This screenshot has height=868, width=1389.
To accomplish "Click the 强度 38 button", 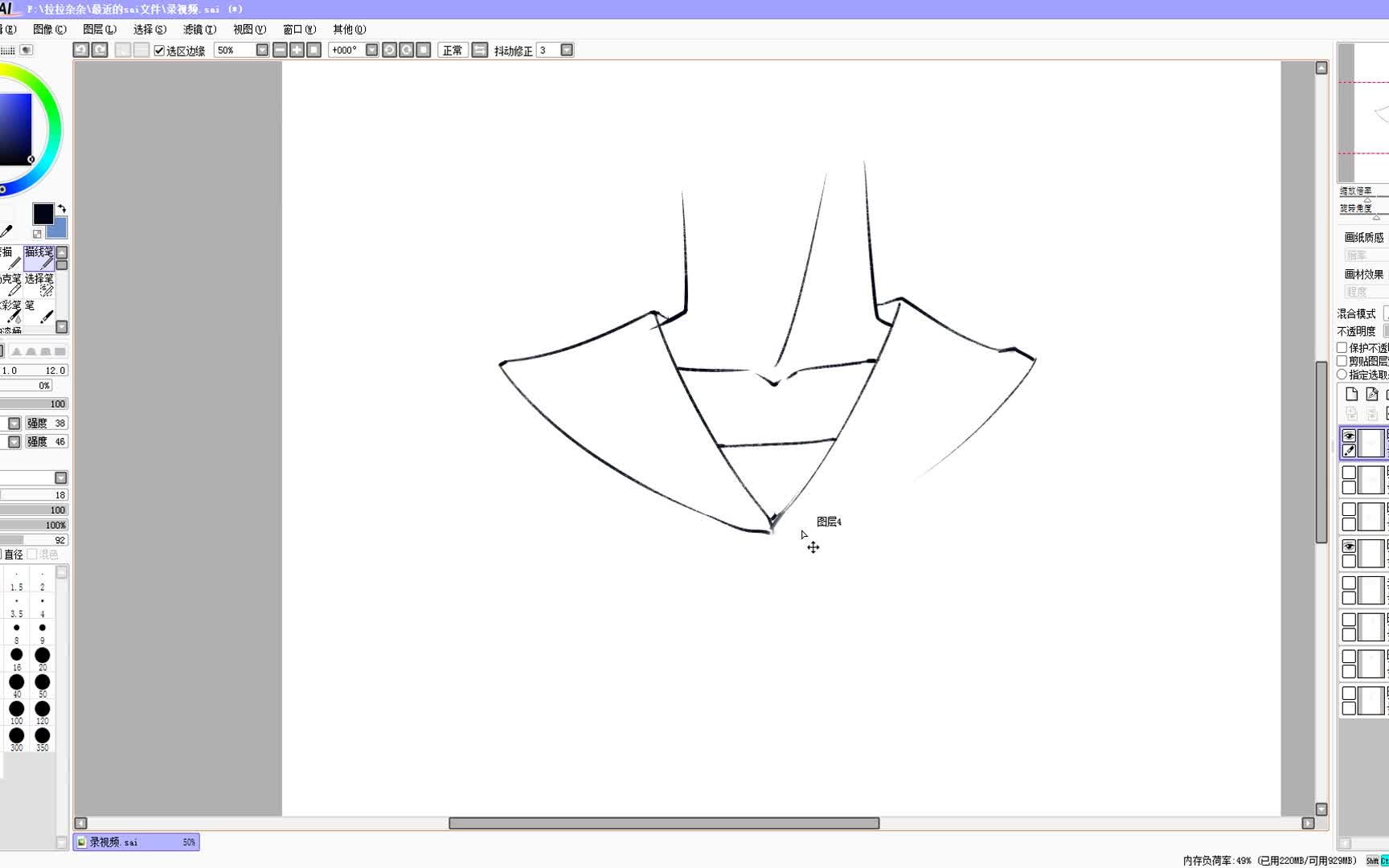I will [x=46, y=424].
